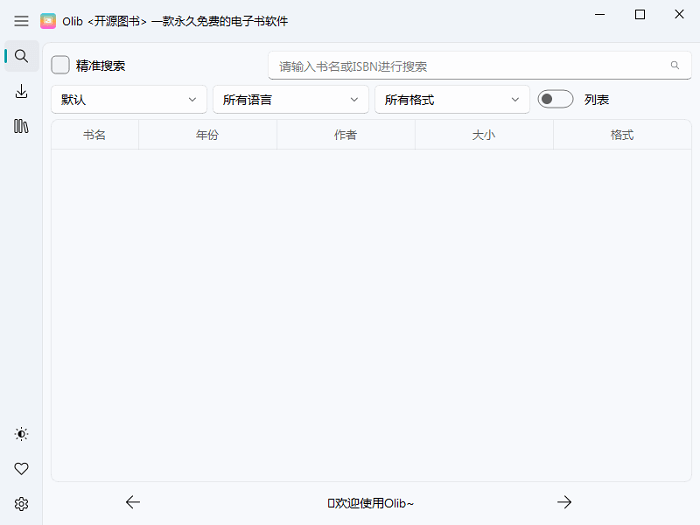Focus the book name or ISBN search field
700x525 pixels.
pyautogui.click(x=470, y=66)
